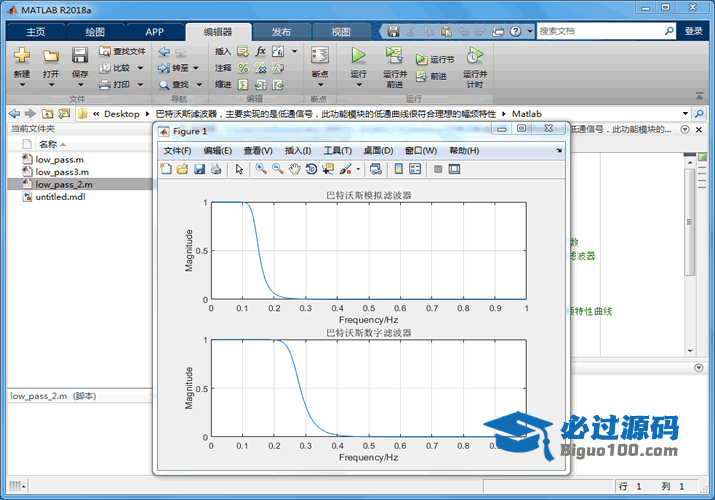Screen dimensions: 715x500
Task: Select low_pass3.m in Current Folder
Action: (62, 172)
